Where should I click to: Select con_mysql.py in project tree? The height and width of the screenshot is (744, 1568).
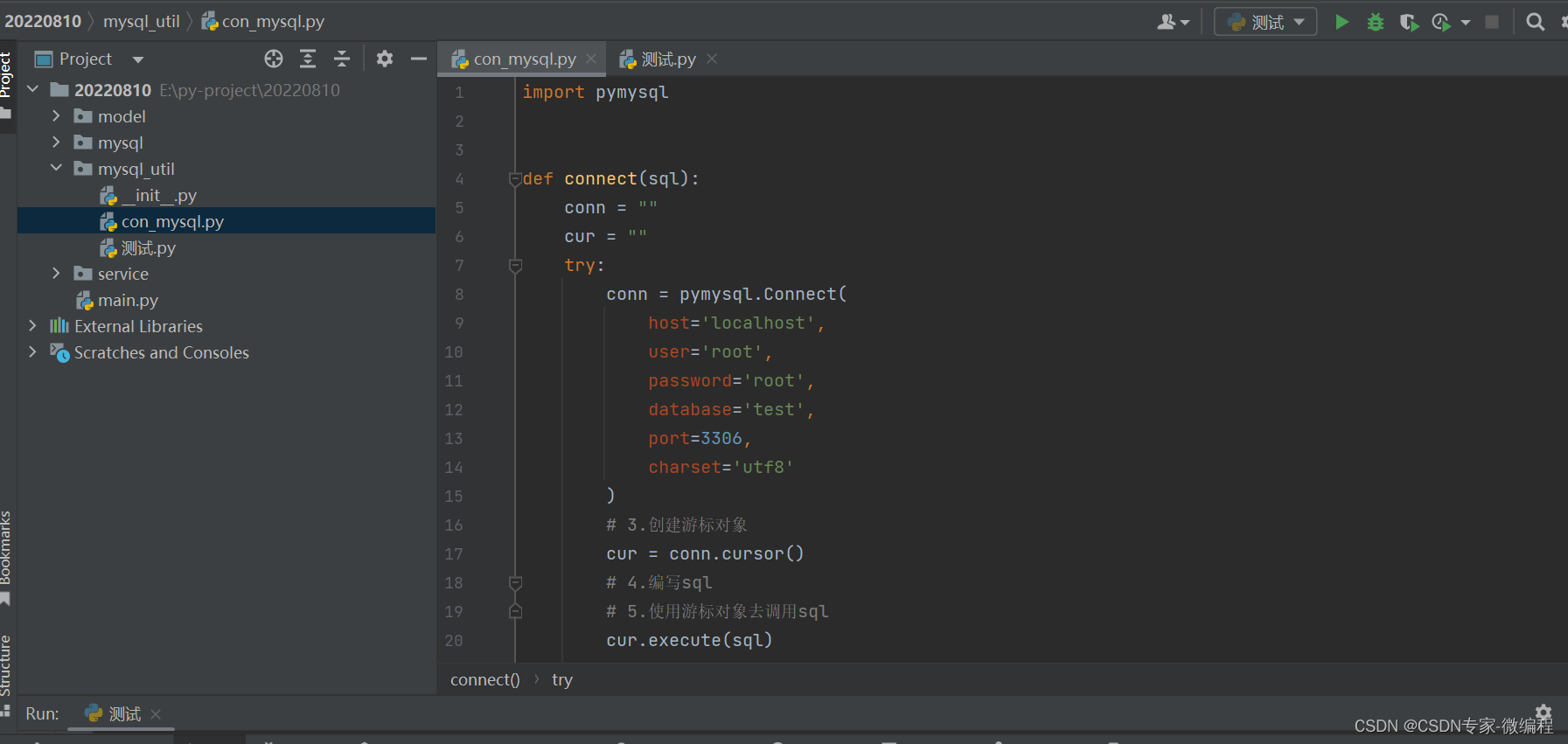click(226, 221)
